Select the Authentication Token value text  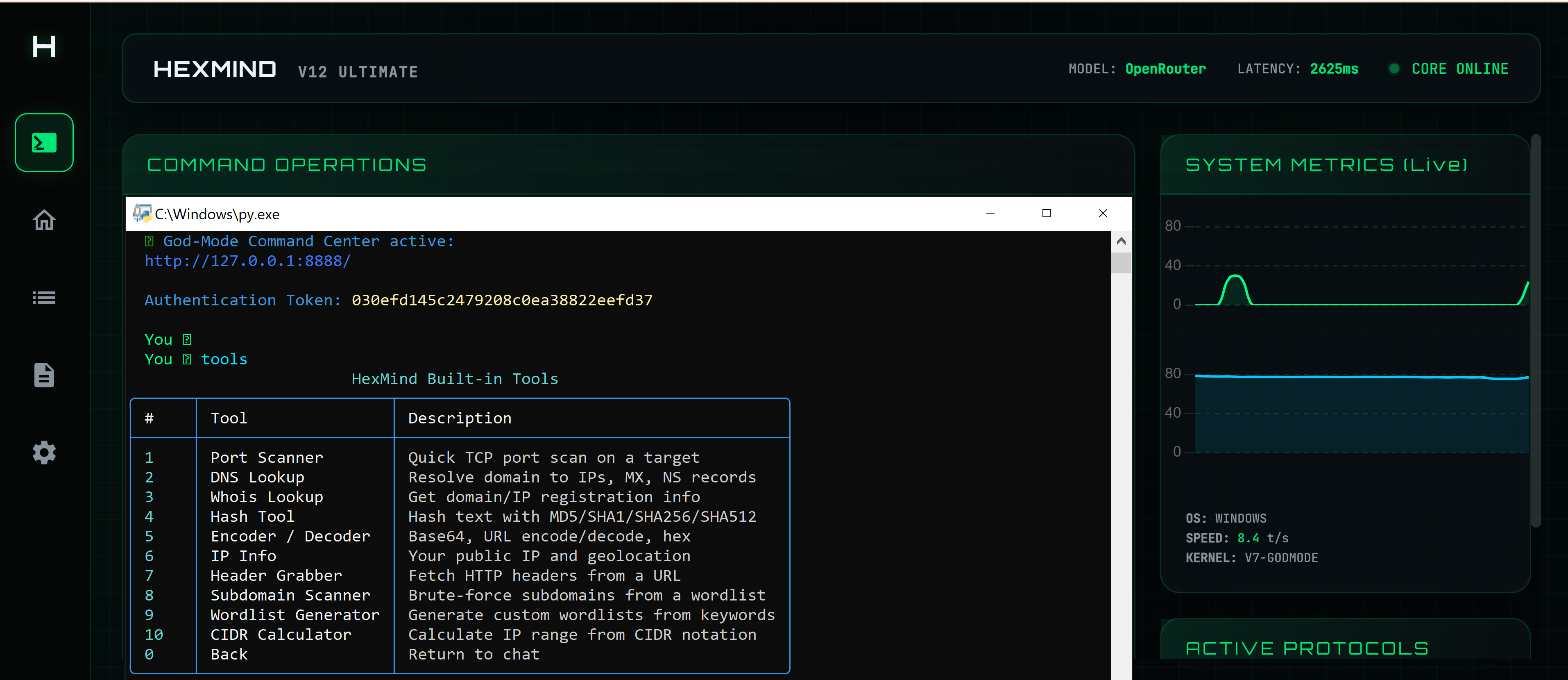[x=501, y=299]
